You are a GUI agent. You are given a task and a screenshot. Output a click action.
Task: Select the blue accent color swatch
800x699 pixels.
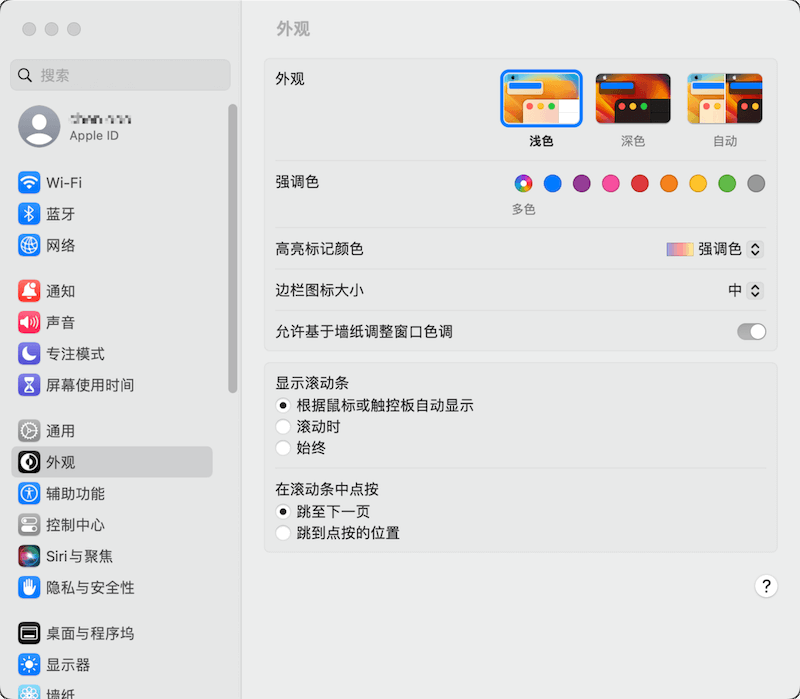pyautogui.click(x=552, y=184)
